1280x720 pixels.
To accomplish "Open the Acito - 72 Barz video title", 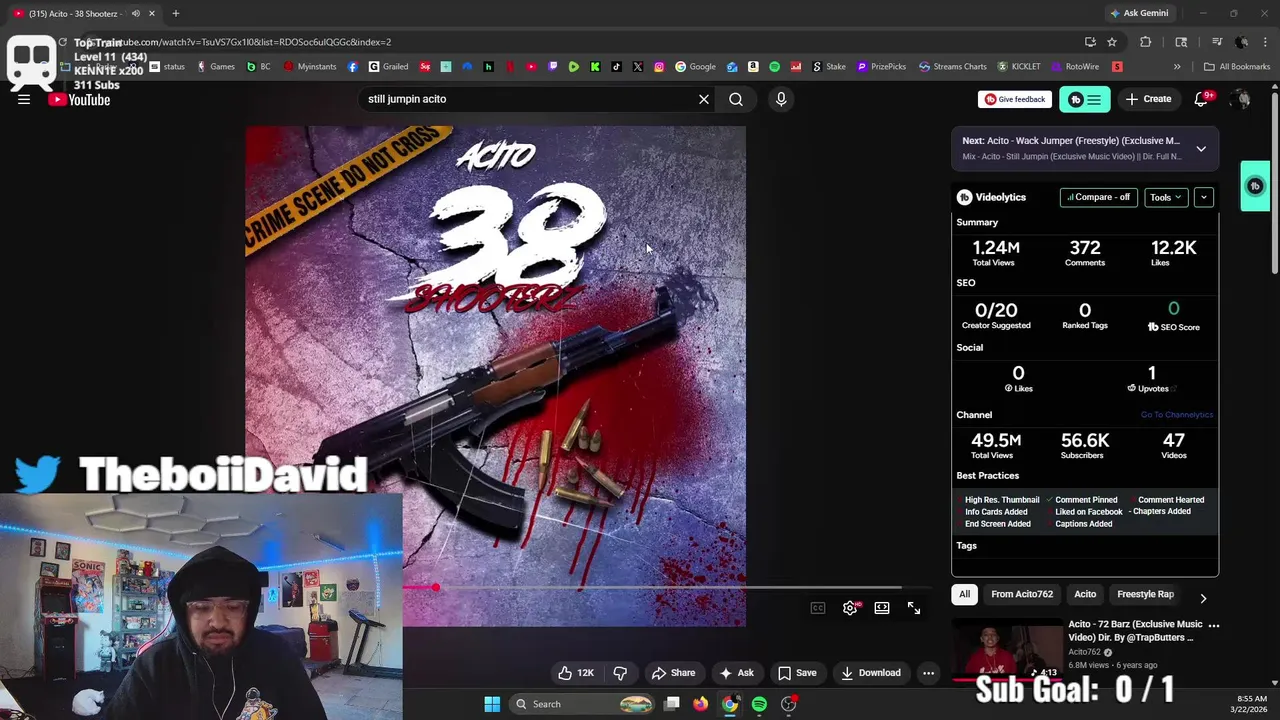I will (1135, 631).
